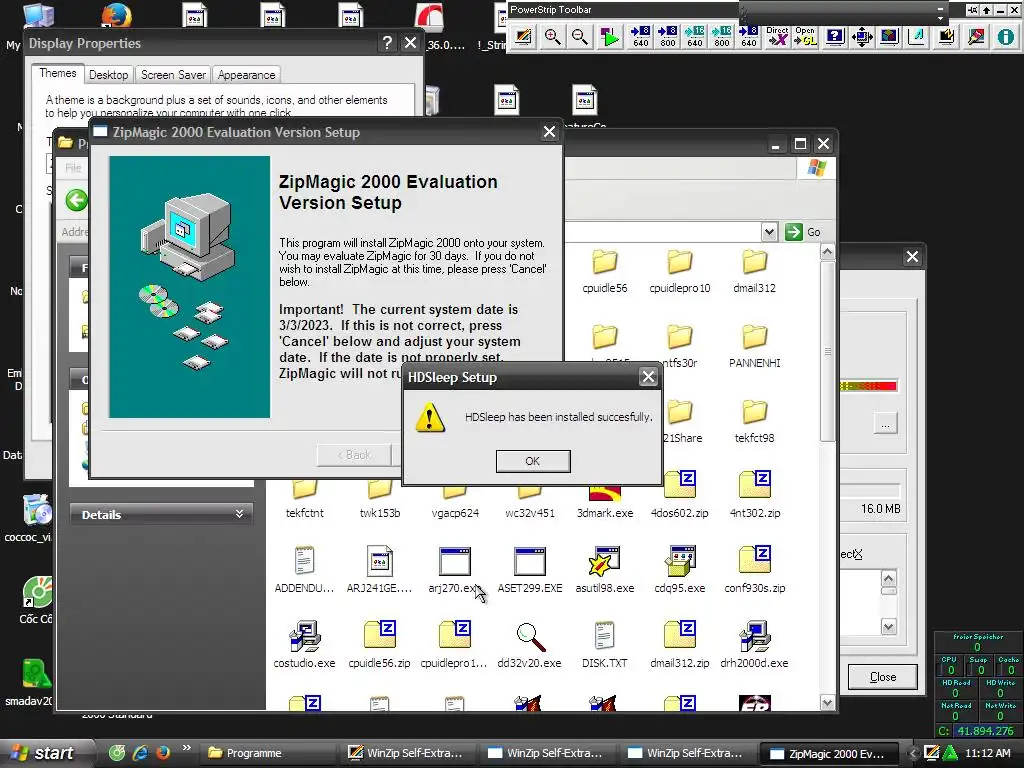
Task: Select the 16-bit 640 resolution icon in PowerStrip
Action: coord(695,37)
